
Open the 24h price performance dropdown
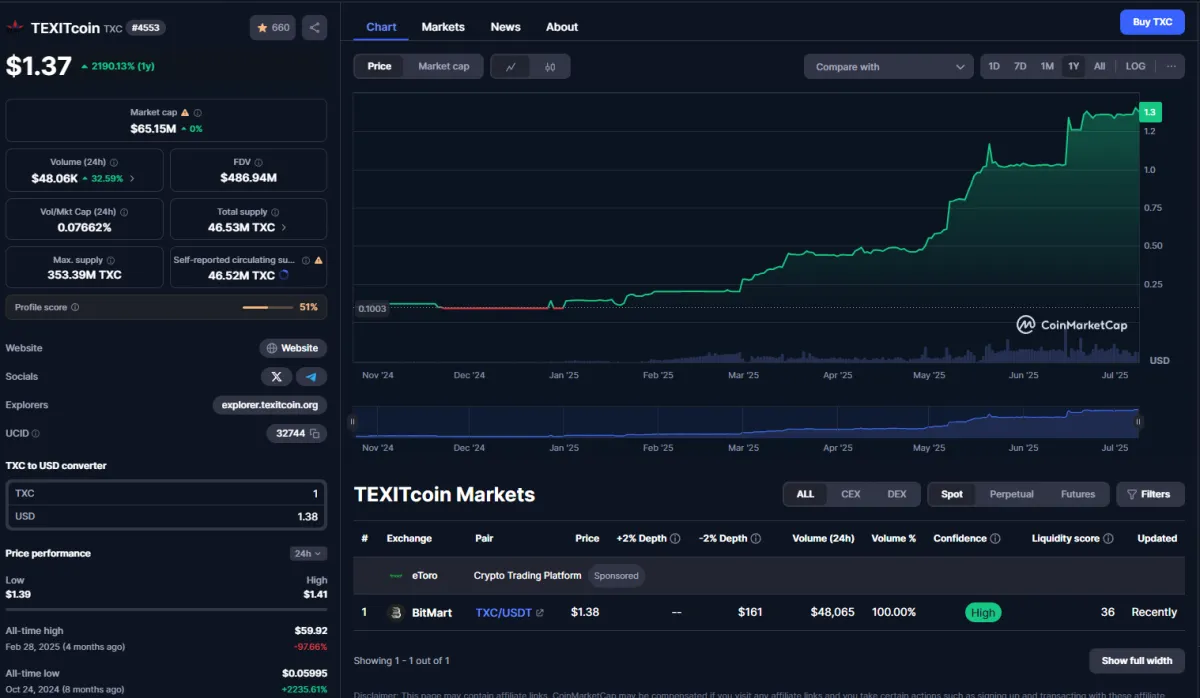pyautogui.click(x=309, y=553)
